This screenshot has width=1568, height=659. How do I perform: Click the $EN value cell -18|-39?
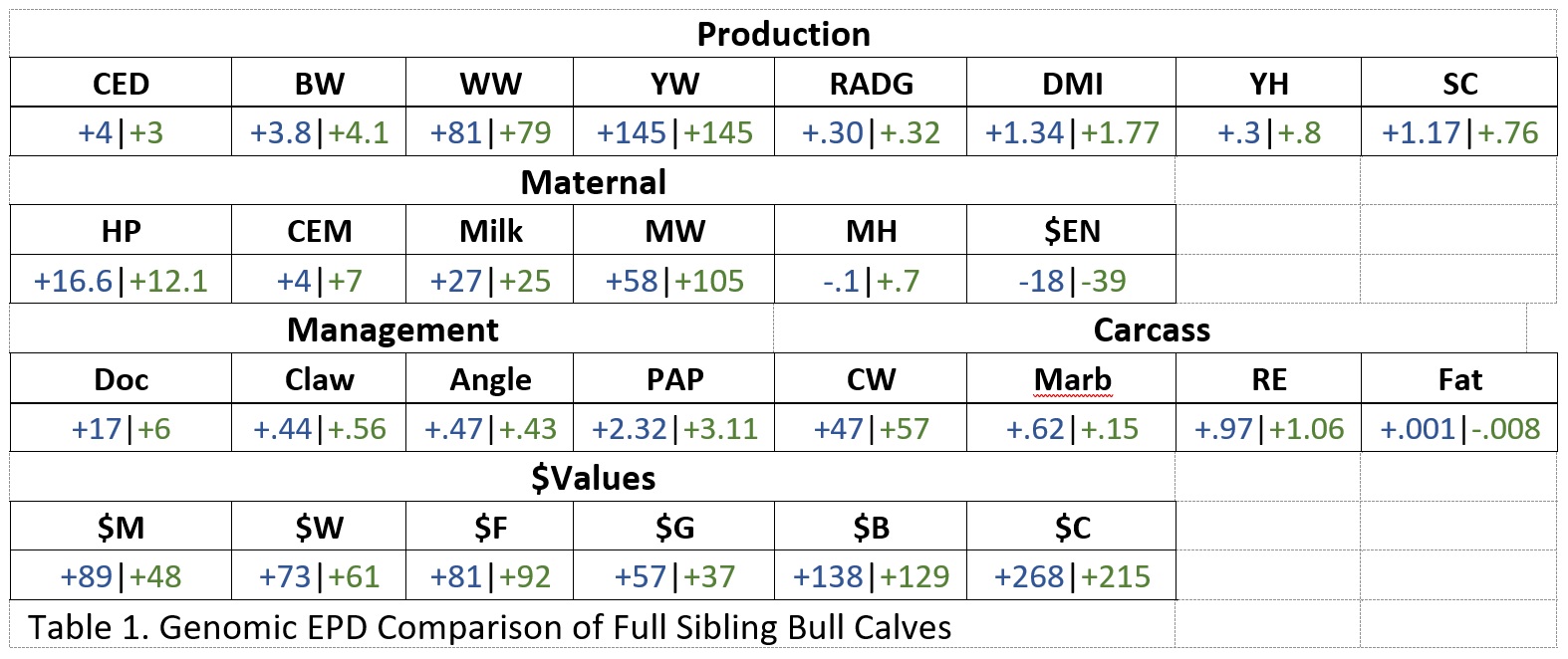[1072, 281]
